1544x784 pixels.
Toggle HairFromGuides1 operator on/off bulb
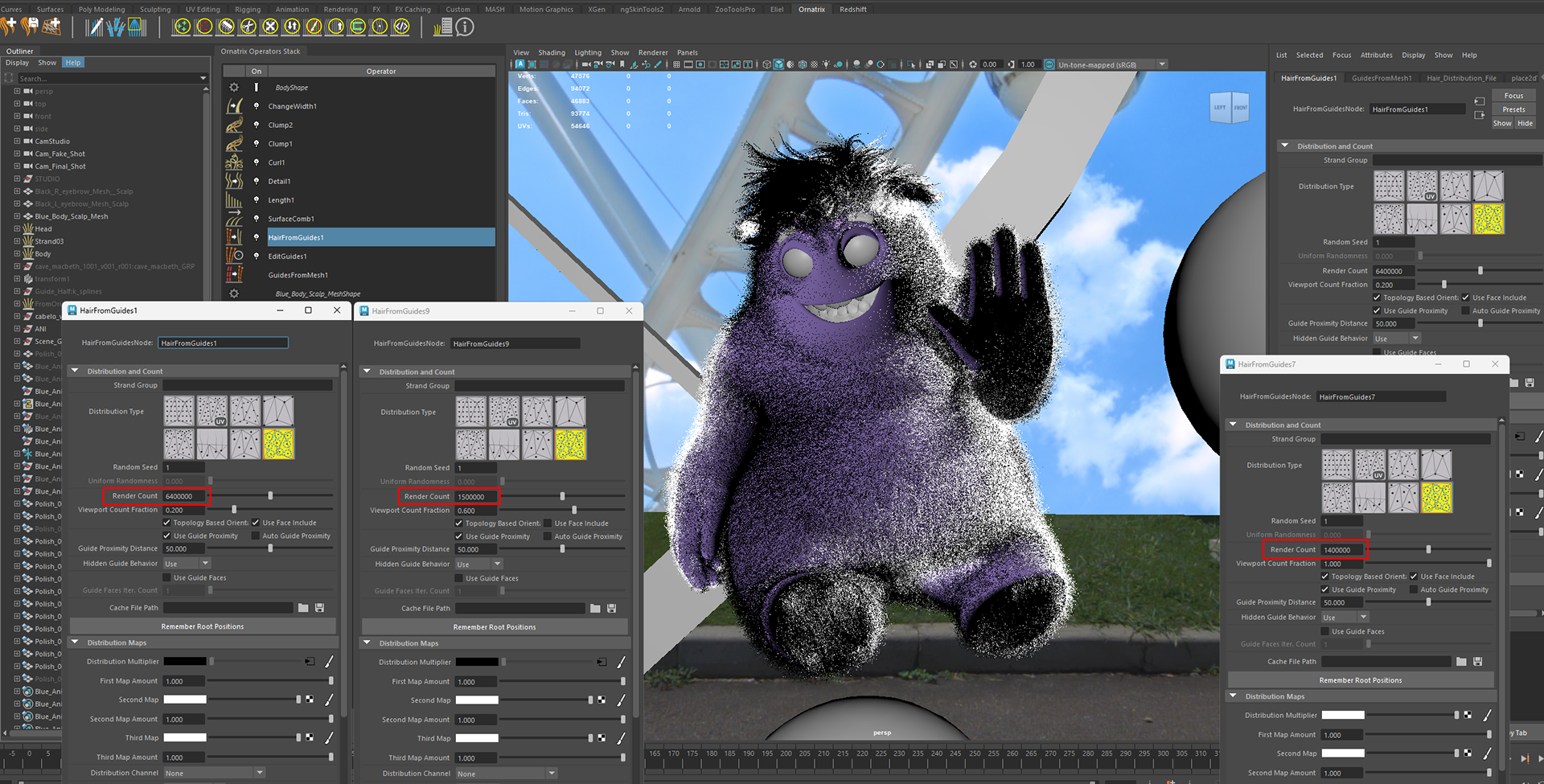[257, 237]
